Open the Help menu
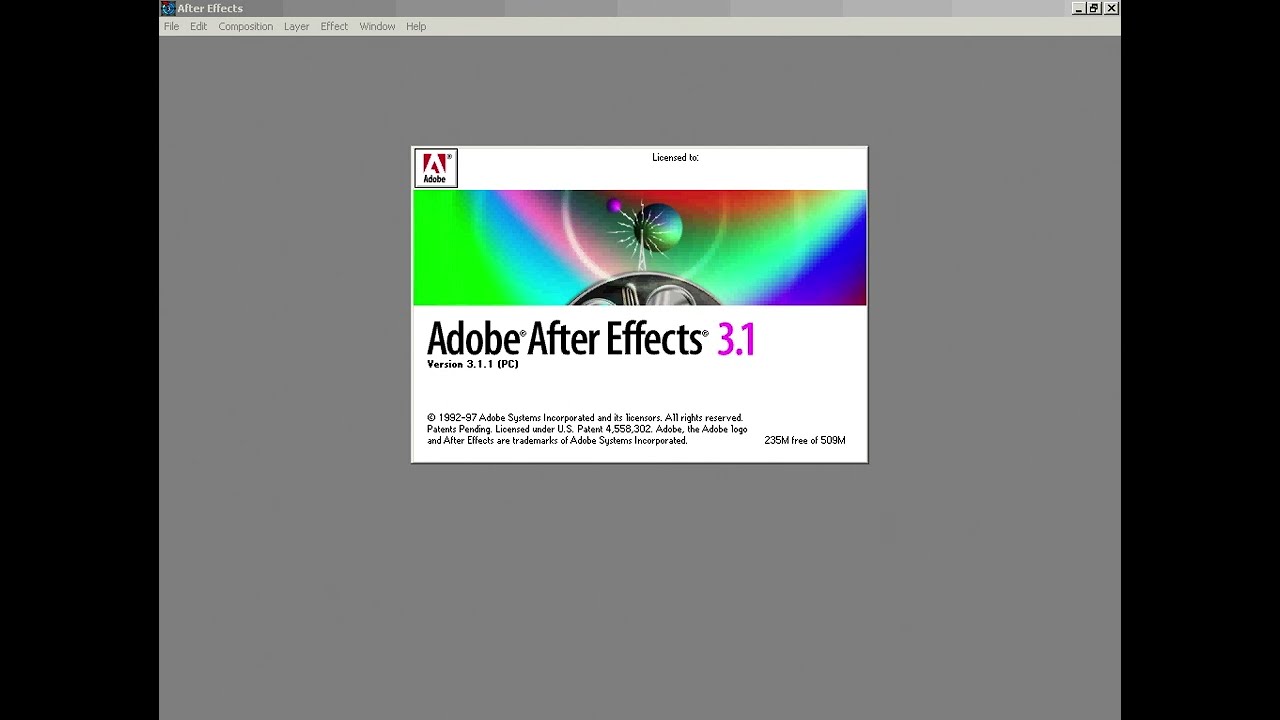The height and width of the screenshot is (720, 1280). point(416,27)
